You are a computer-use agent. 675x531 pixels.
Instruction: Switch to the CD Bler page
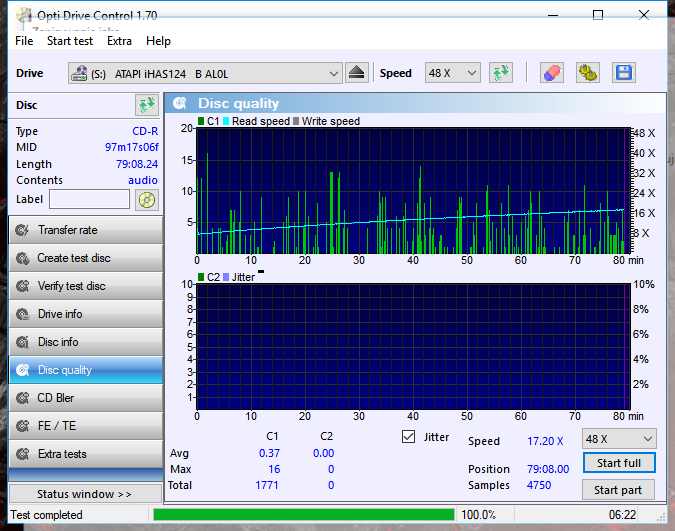pyautogui.click(x=86, y=398)
